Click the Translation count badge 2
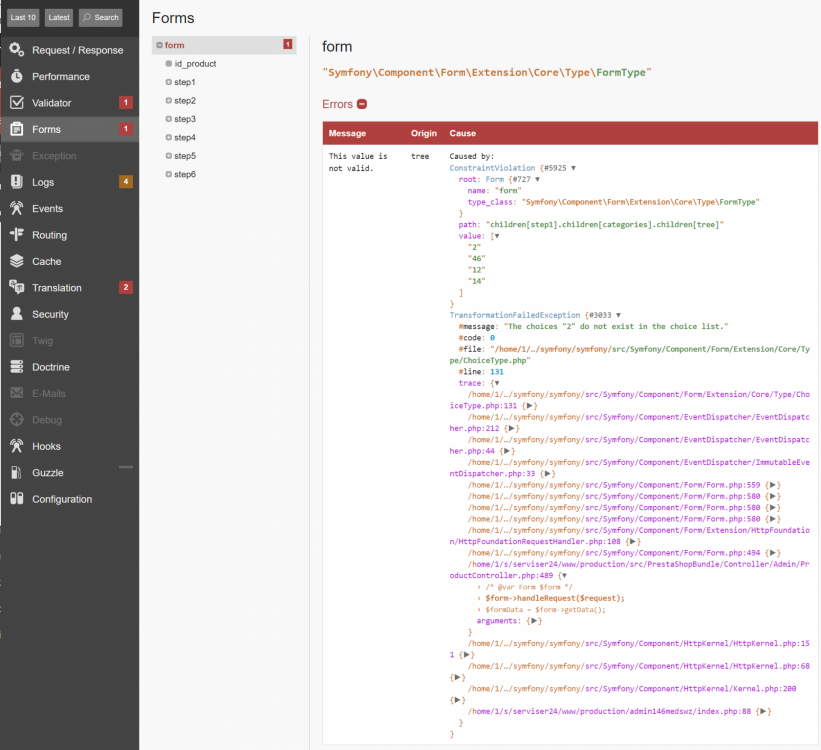The image size is (821, 750). point(126,287)
